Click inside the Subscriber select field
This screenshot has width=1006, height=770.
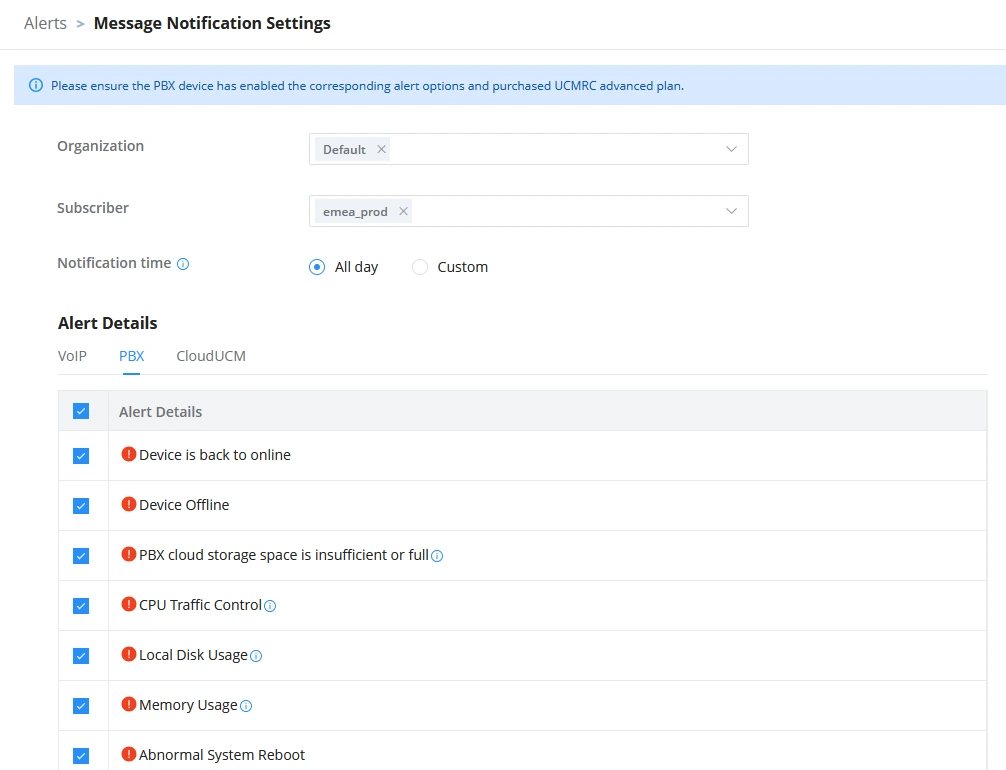pos(529,211)
